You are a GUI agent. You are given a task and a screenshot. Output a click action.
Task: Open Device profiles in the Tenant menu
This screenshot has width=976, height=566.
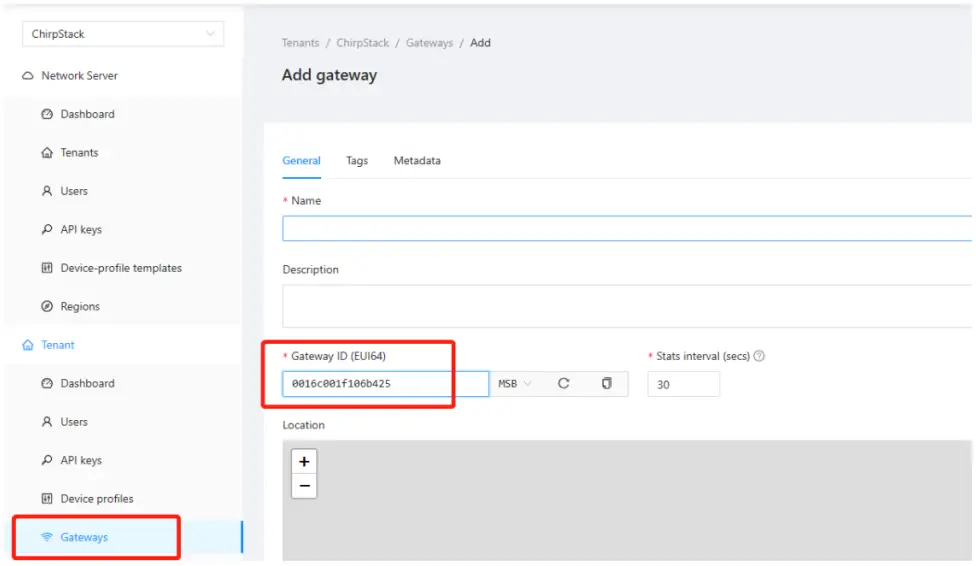point(96,499)
